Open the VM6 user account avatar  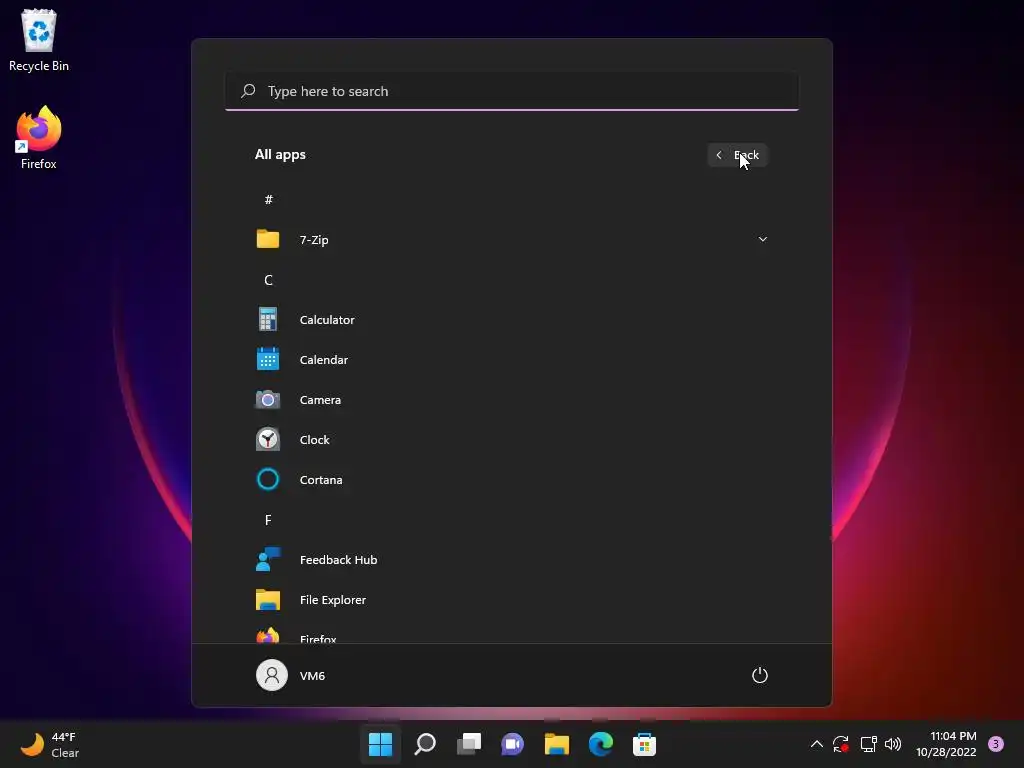[272, 675]
